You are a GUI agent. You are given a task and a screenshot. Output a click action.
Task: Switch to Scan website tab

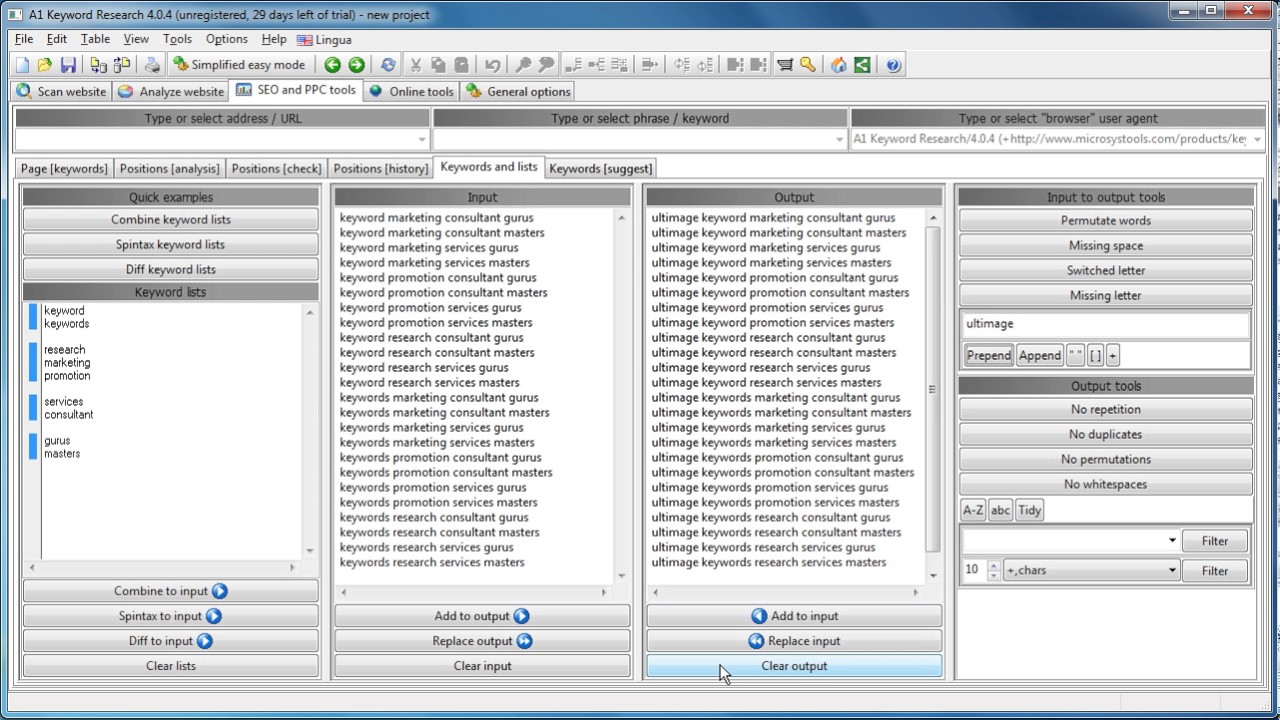tap(62, 91)
